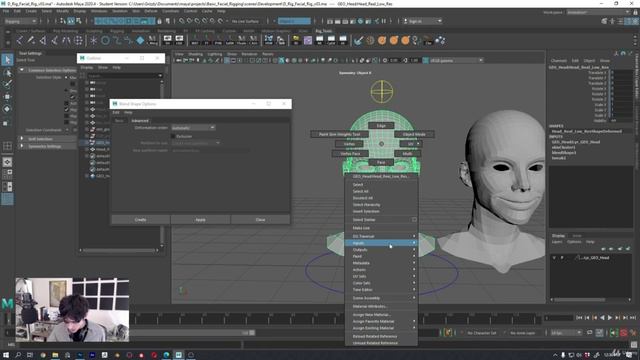Click the single perspective layout icon
Screen dimensions: 640x360
click(x=7, y=162)
